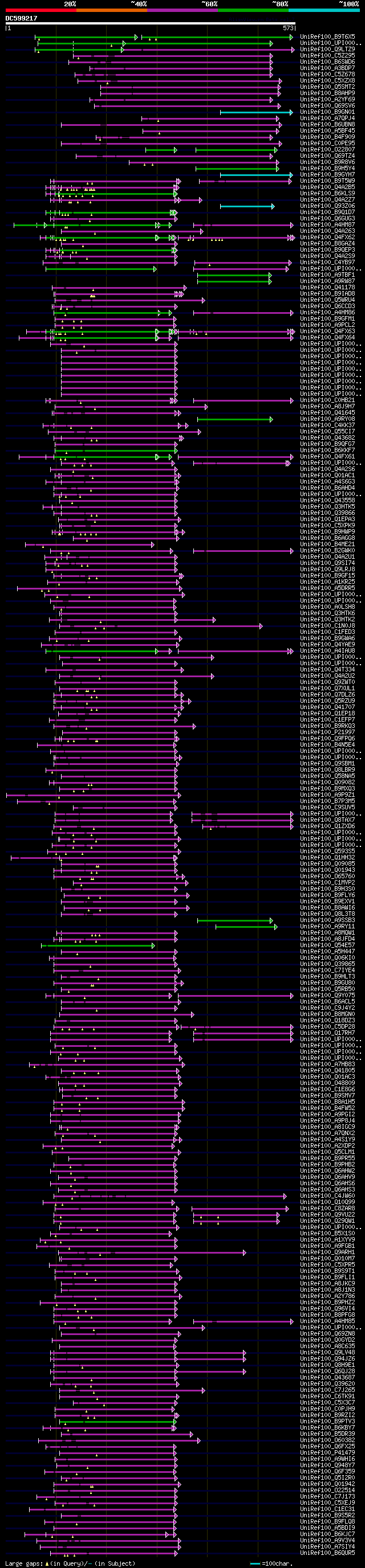The height and width of the screenshot is (1568, 365).
Task: Select hit label UniRef100_Q4A2Z7
Action: [327, 200]
